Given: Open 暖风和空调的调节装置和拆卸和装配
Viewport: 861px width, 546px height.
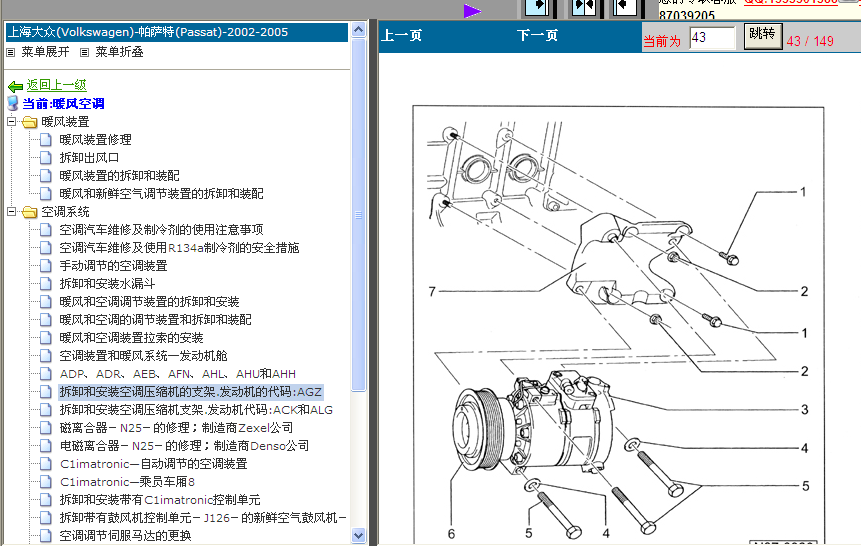Looking at the screenshot, I should (155, 320).
